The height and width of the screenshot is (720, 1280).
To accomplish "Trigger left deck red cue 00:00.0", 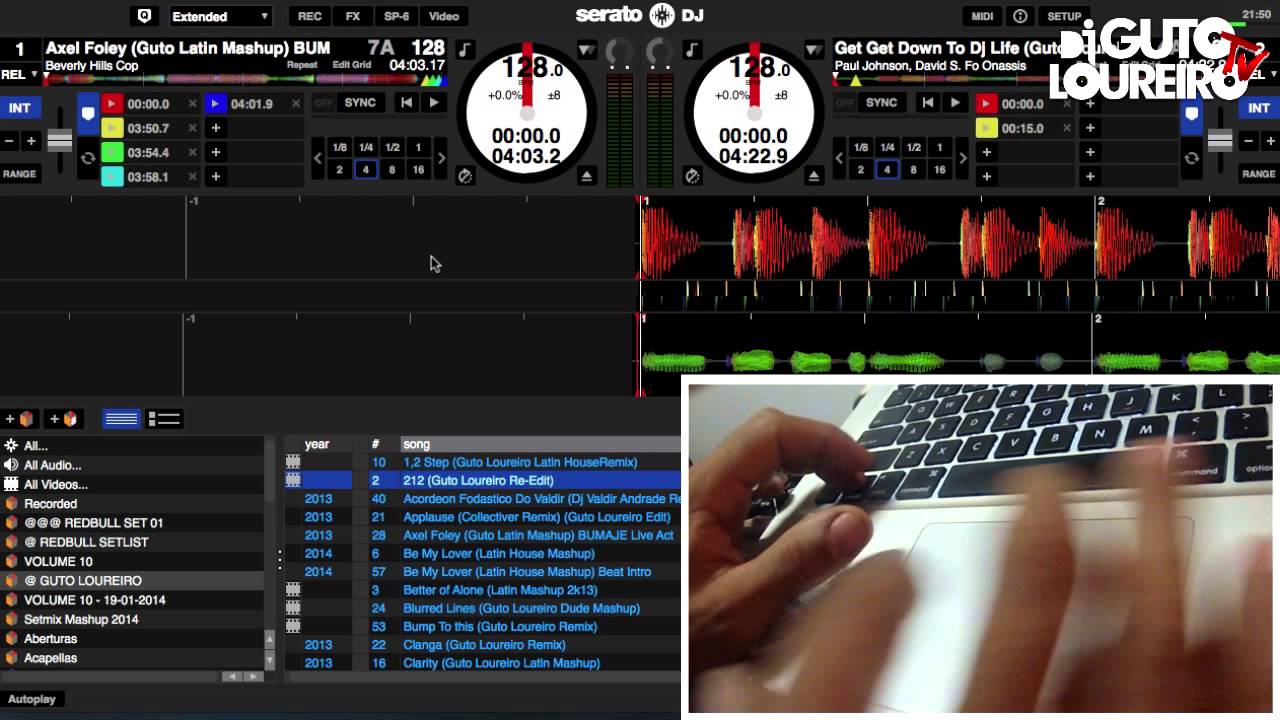I will [112, 104].
